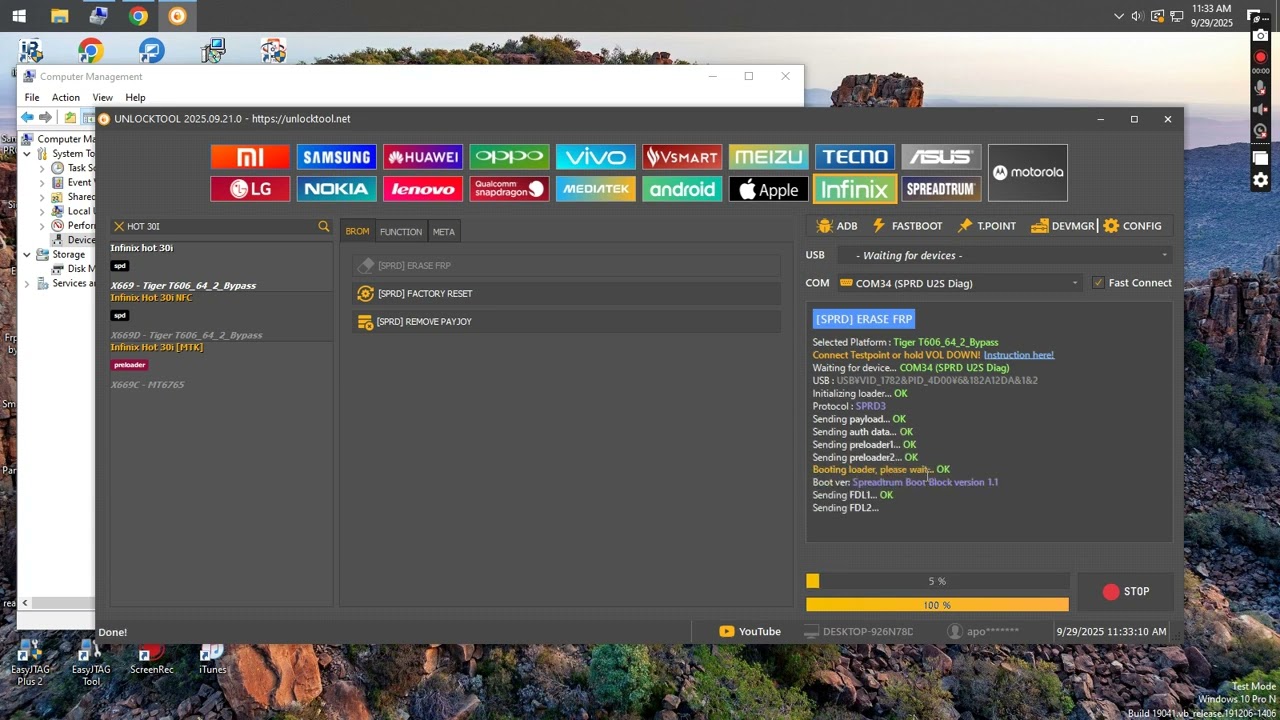This screenshot has height=720, width=1280.
Task: Open Action menu in Computer Management
Action: click(66, 97)
